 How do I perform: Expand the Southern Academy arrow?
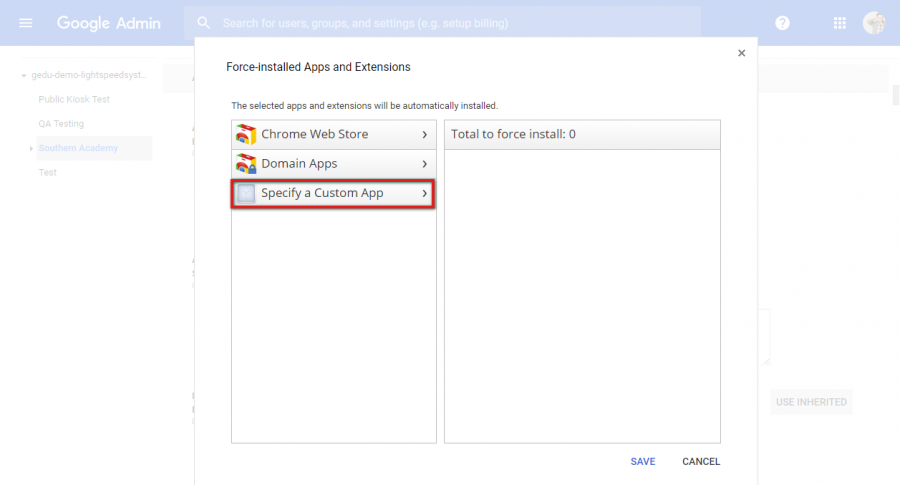pyautogui.click(x=31, y=149)
